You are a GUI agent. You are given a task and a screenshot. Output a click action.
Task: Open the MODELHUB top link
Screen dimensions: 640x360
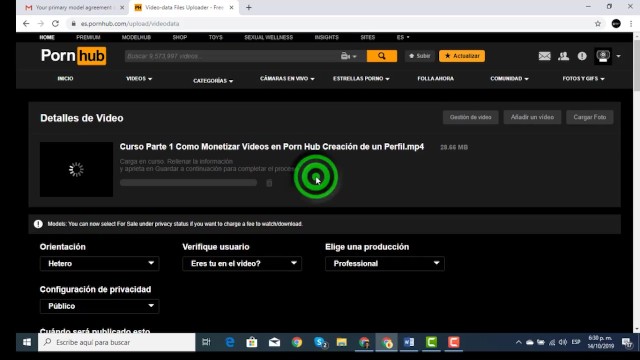(x=136, y=37)
